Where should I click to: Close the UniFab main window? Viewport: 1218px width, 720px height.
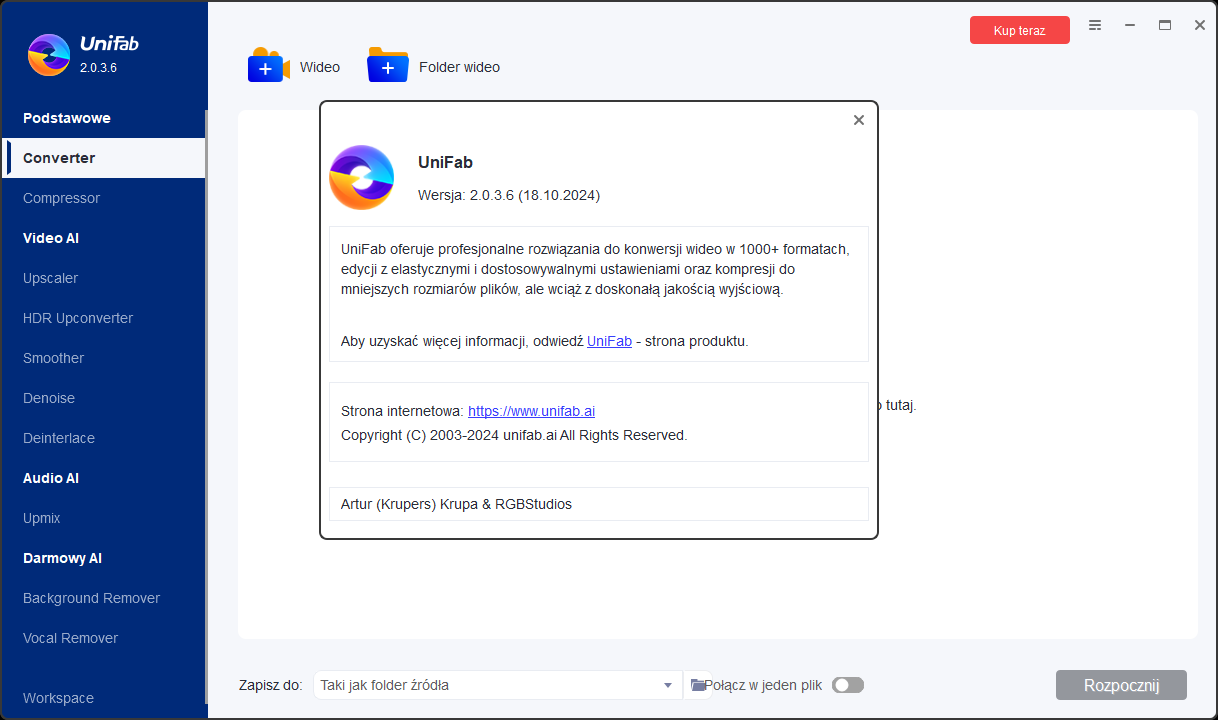1200,25
